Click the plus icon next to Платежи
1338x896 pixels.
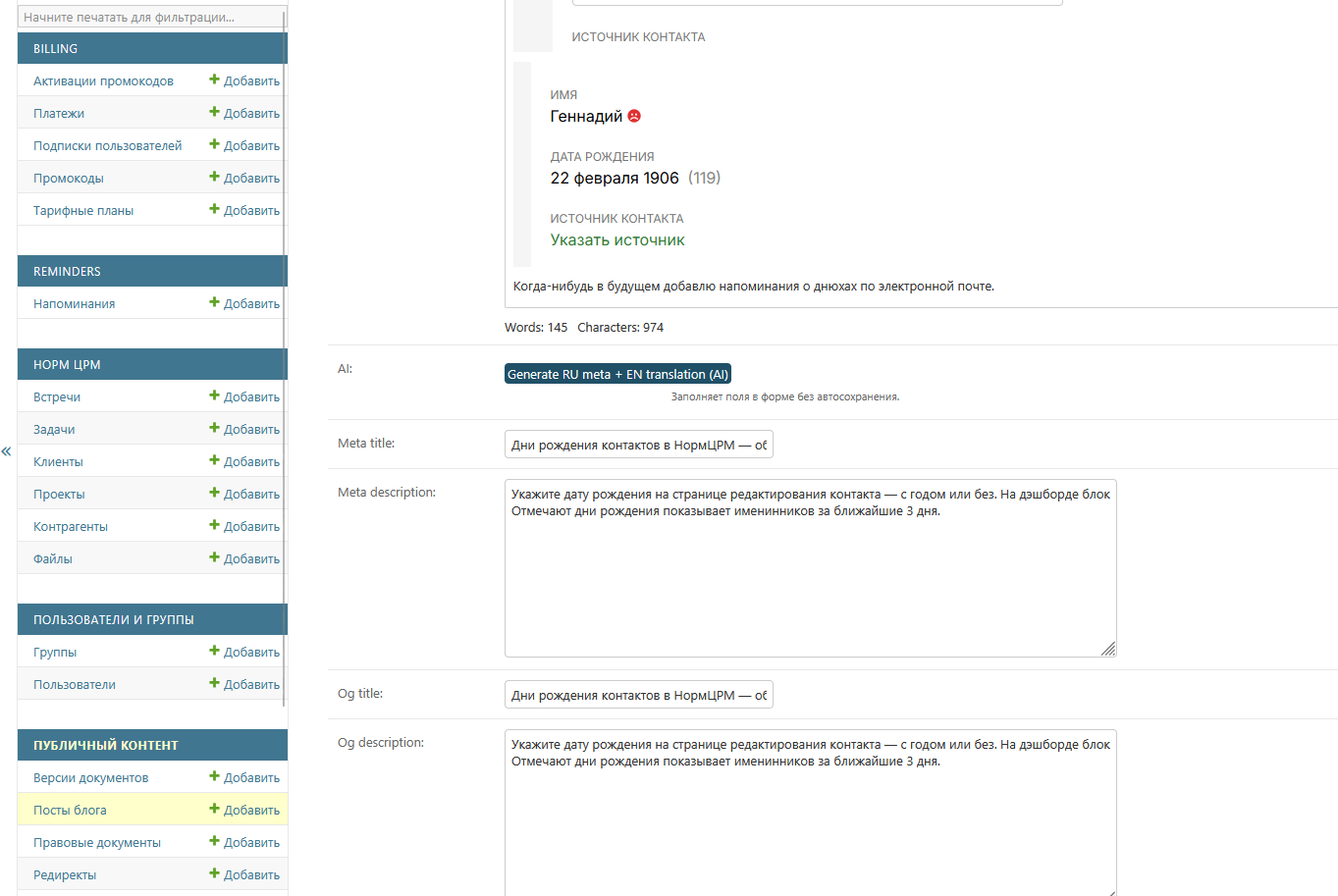(x=214, y=113)
